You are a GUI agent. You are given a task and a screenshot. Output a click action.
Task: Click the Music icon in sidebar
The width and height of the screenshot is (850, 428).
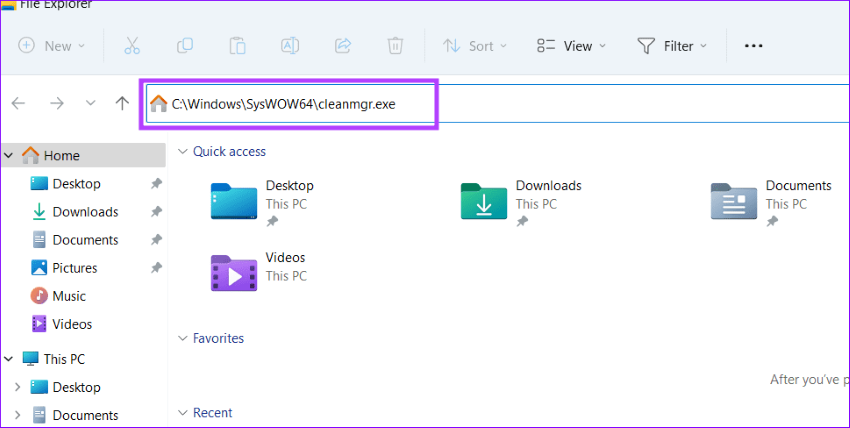[39, 296]
